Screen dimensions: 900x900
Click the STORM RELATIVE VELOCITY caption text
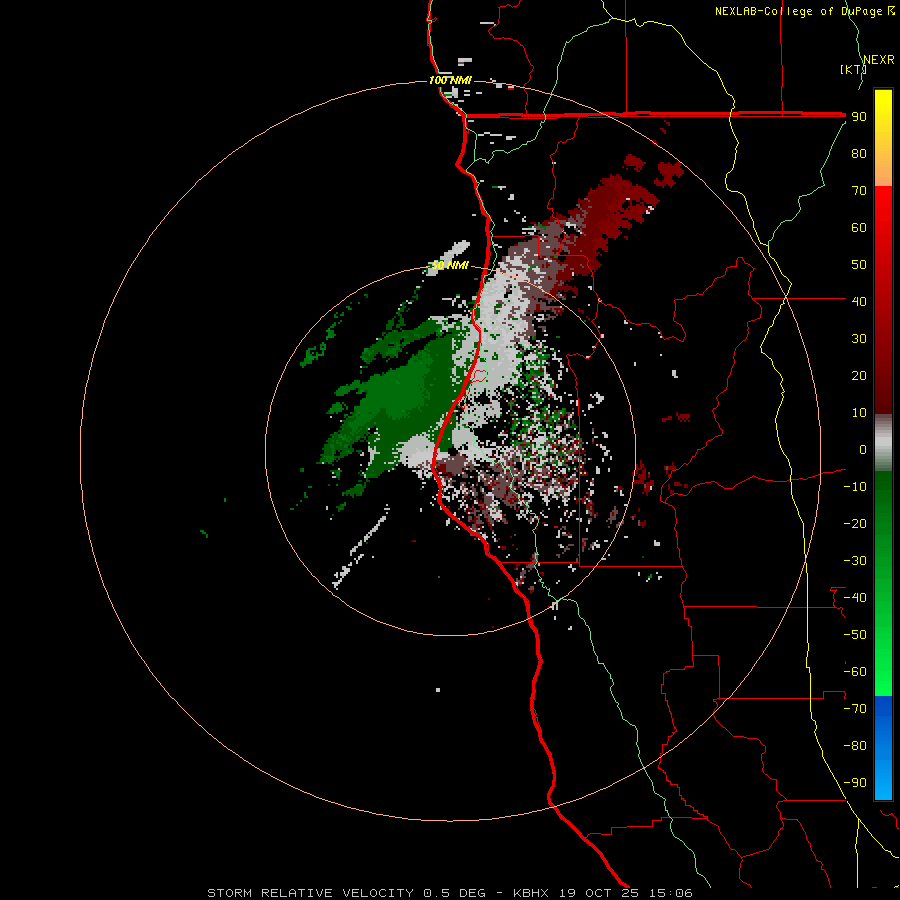pos(310,893)
